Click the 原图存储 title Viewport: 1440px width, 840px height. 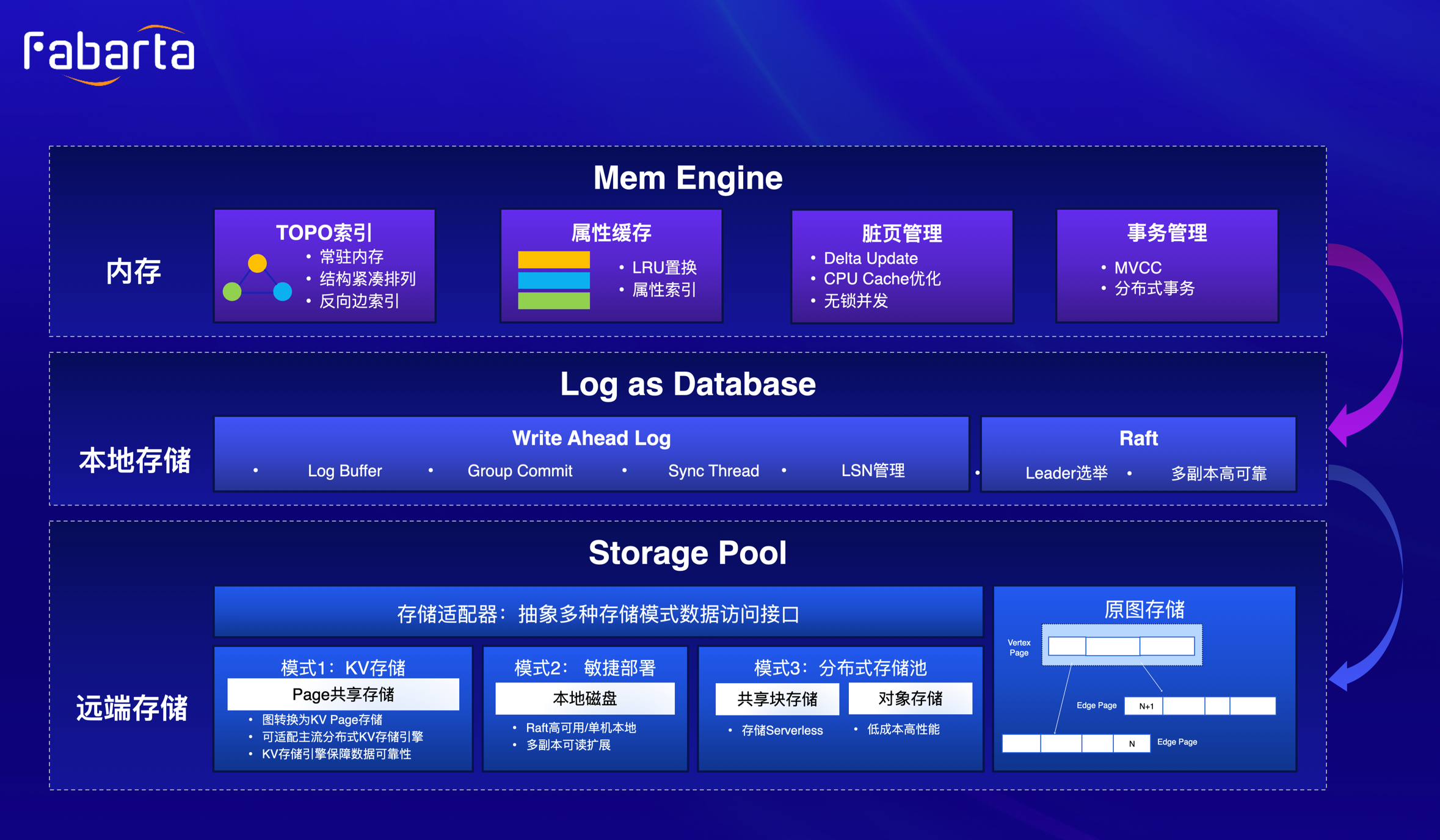[x=1144, y=609]
